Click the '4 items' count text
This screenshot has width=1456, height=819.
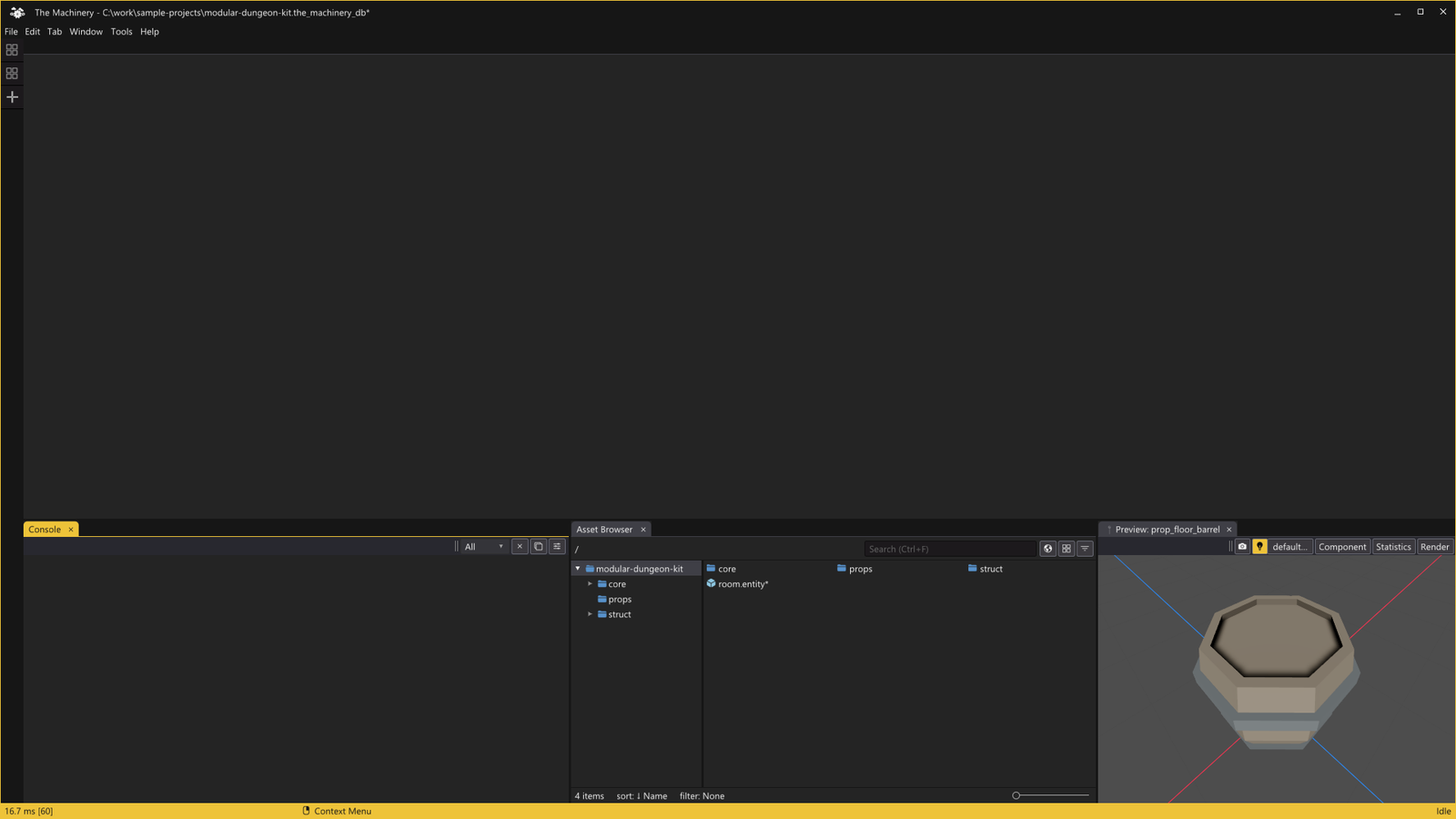[589, 795]
